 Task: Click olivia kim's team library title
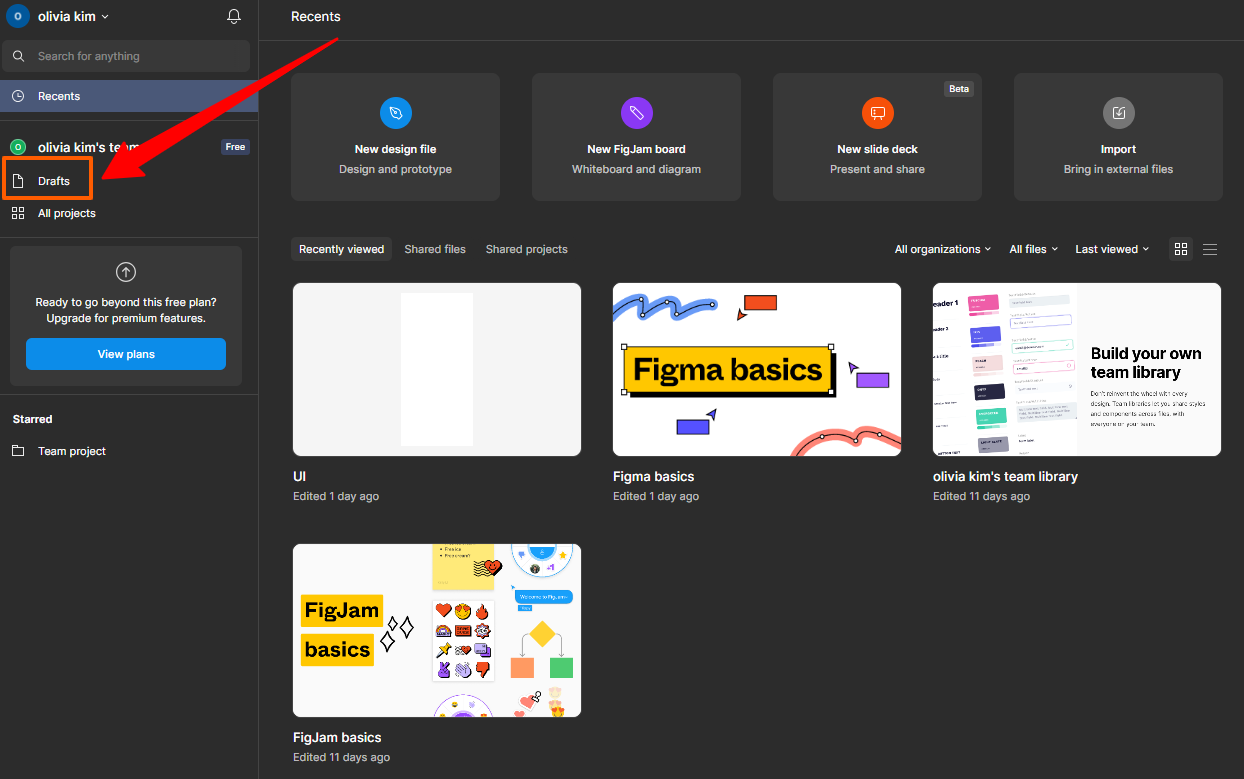[1005, 477]
